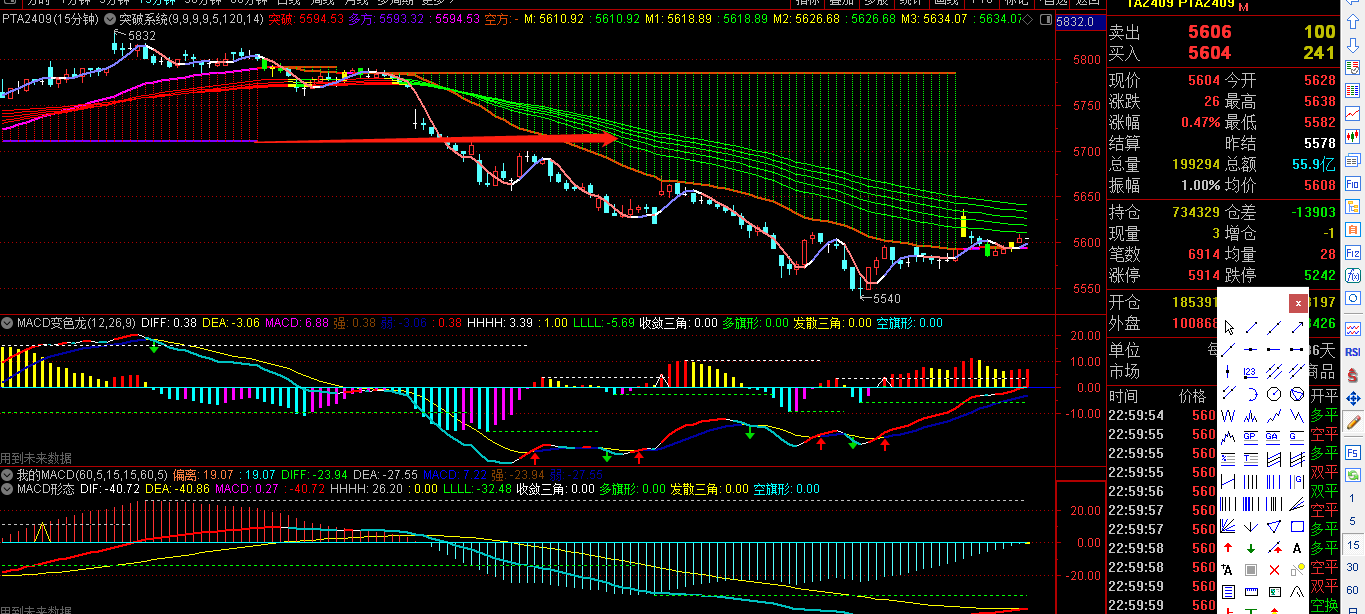Select the letter A text annotation tool

click(1297, 548)
